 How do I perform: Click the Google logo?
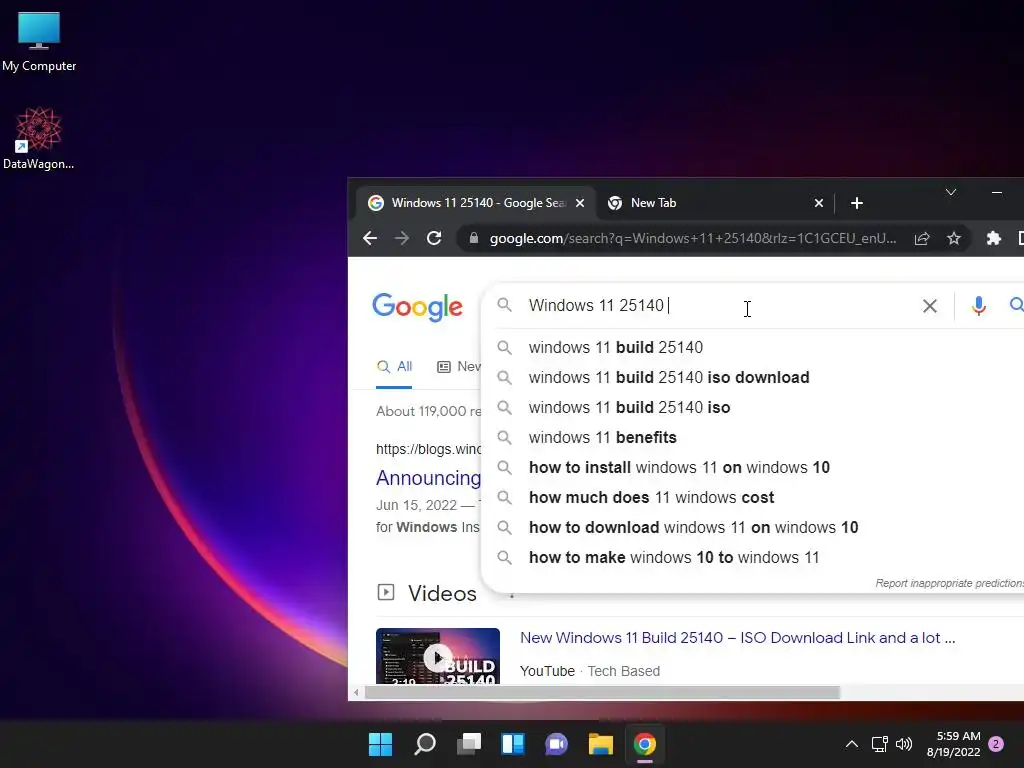417,307
